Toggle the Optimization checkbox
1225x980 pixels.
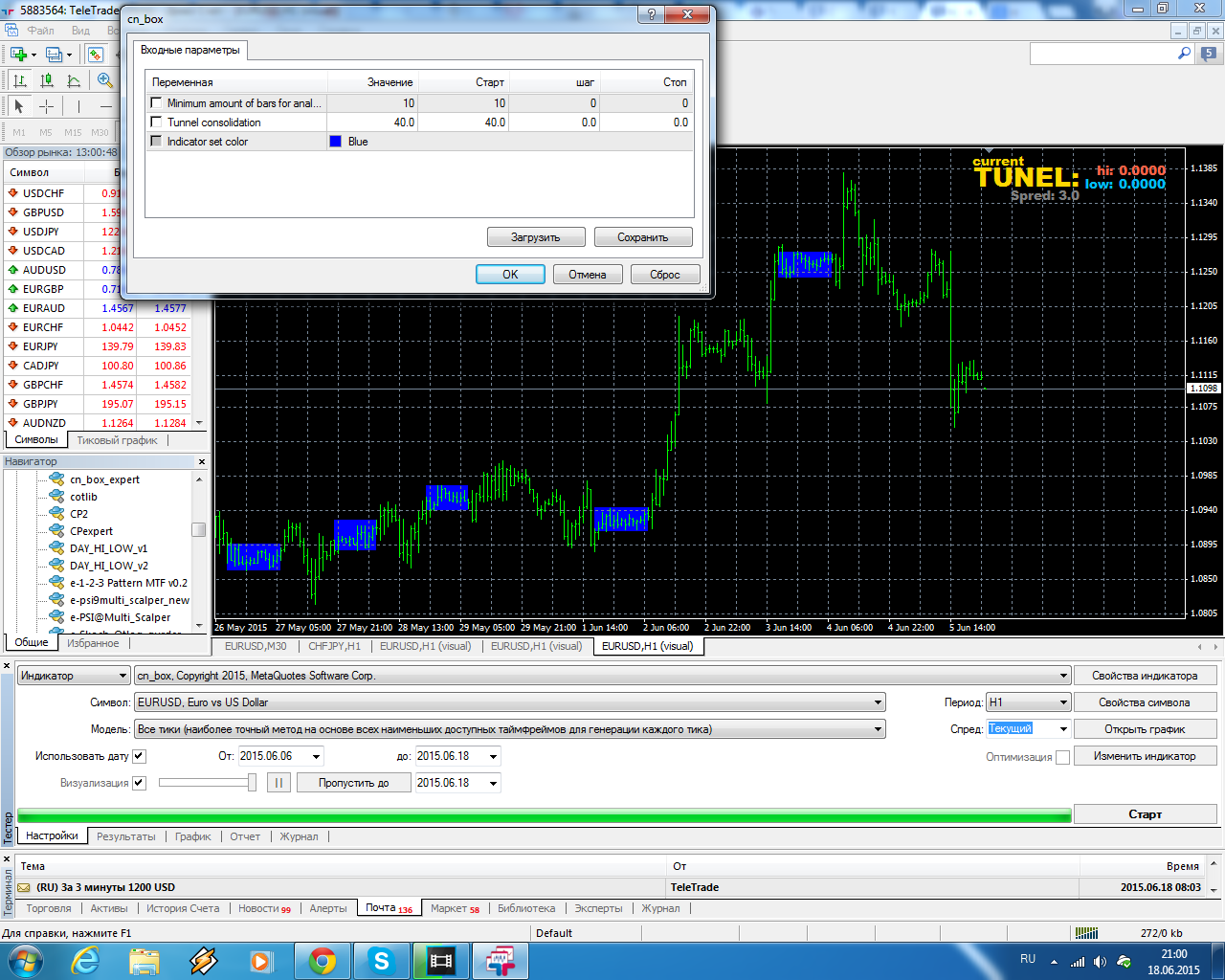1062,757
